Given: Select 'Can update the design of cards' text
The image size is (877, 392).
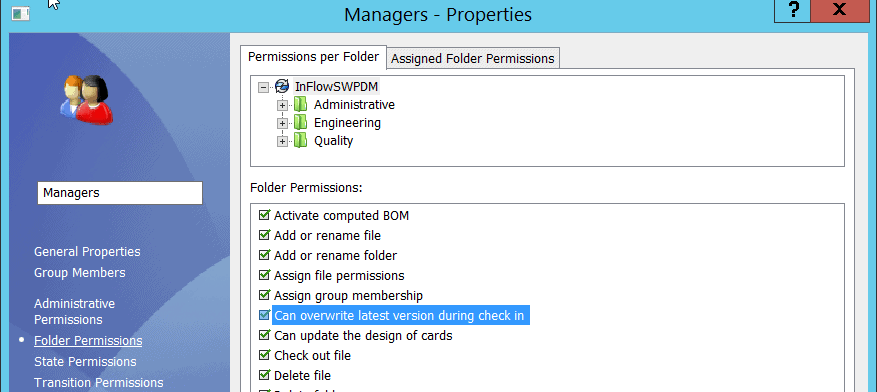Looking at the screenshot, I should (363, 336).
